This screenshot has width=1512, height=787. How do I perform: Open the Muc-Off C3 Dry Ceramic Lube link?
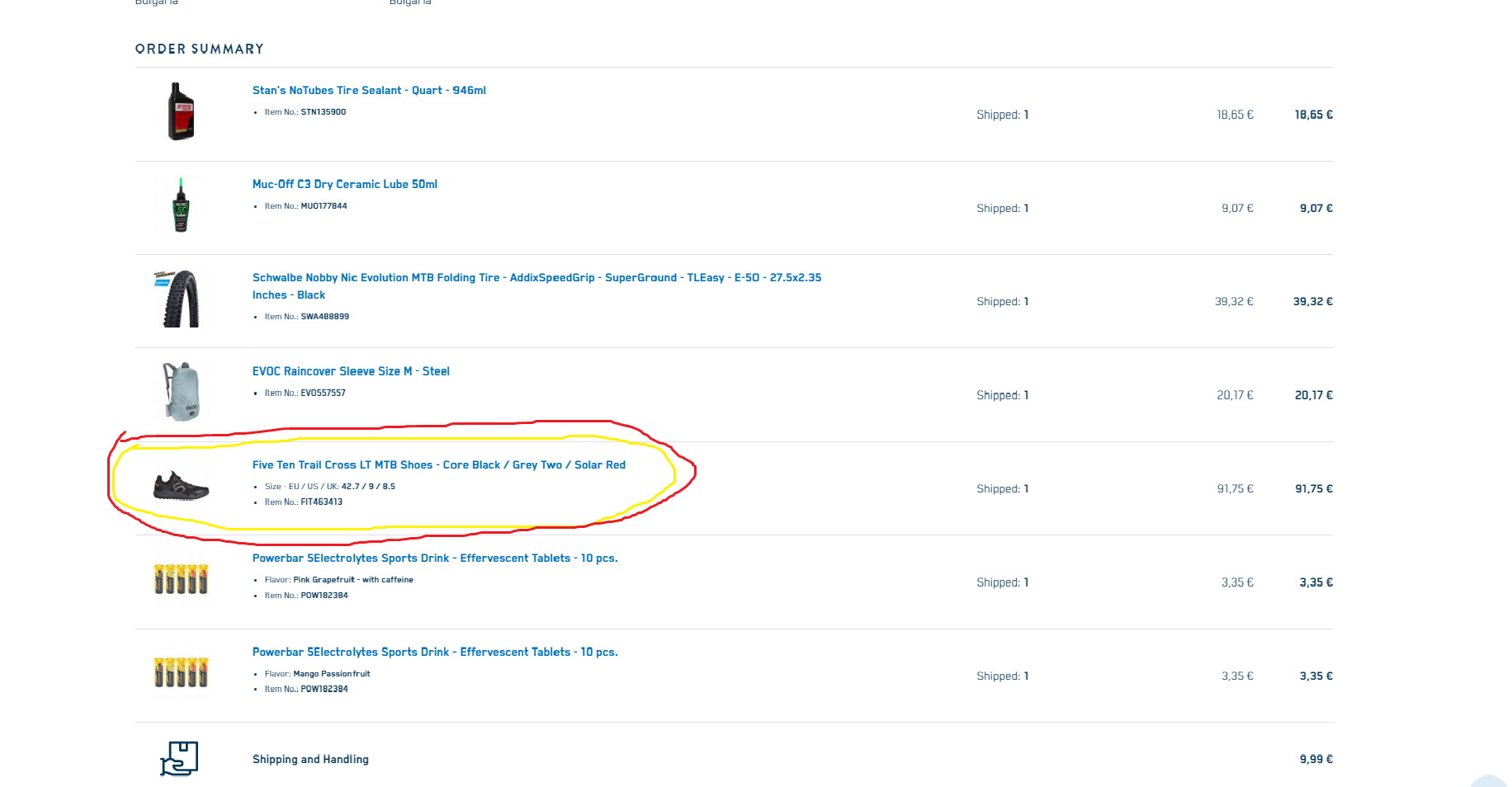[344, 185]
